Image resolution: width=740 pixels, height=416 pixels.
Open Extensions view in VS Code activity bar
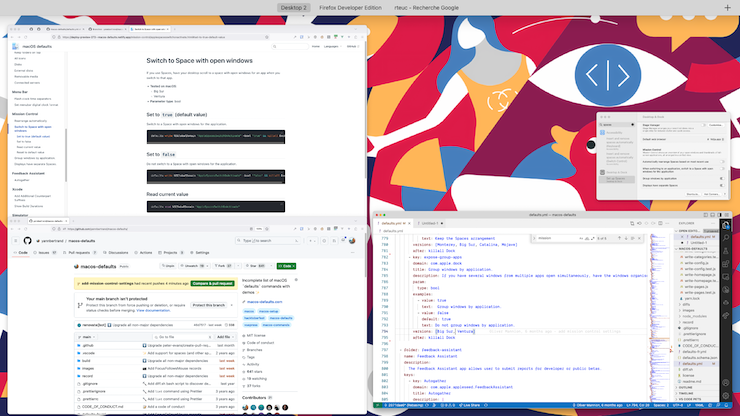click(726, 263)
